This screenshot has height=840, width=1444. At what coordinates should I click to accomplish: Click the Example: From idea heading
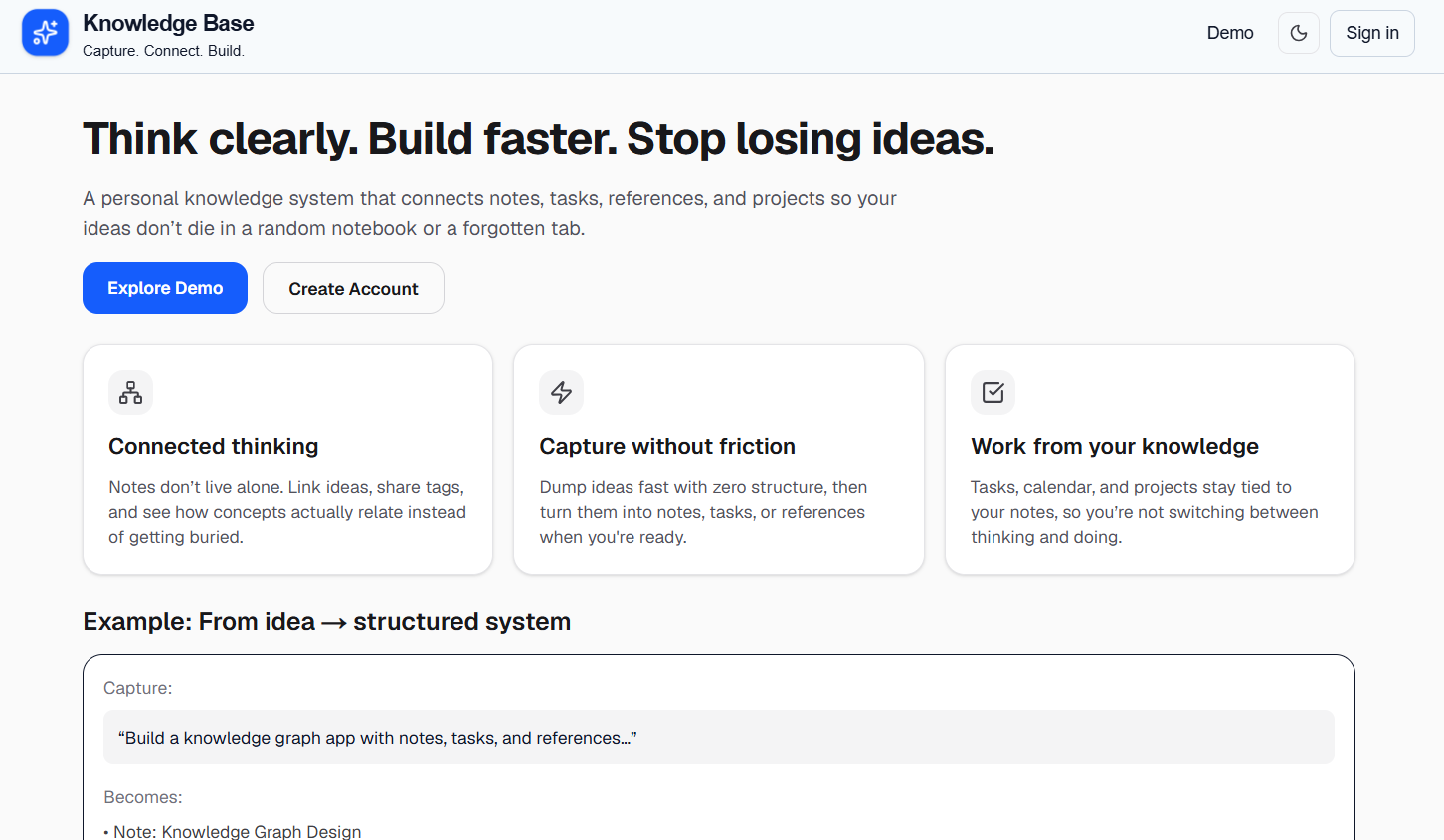tap(327, 621)
